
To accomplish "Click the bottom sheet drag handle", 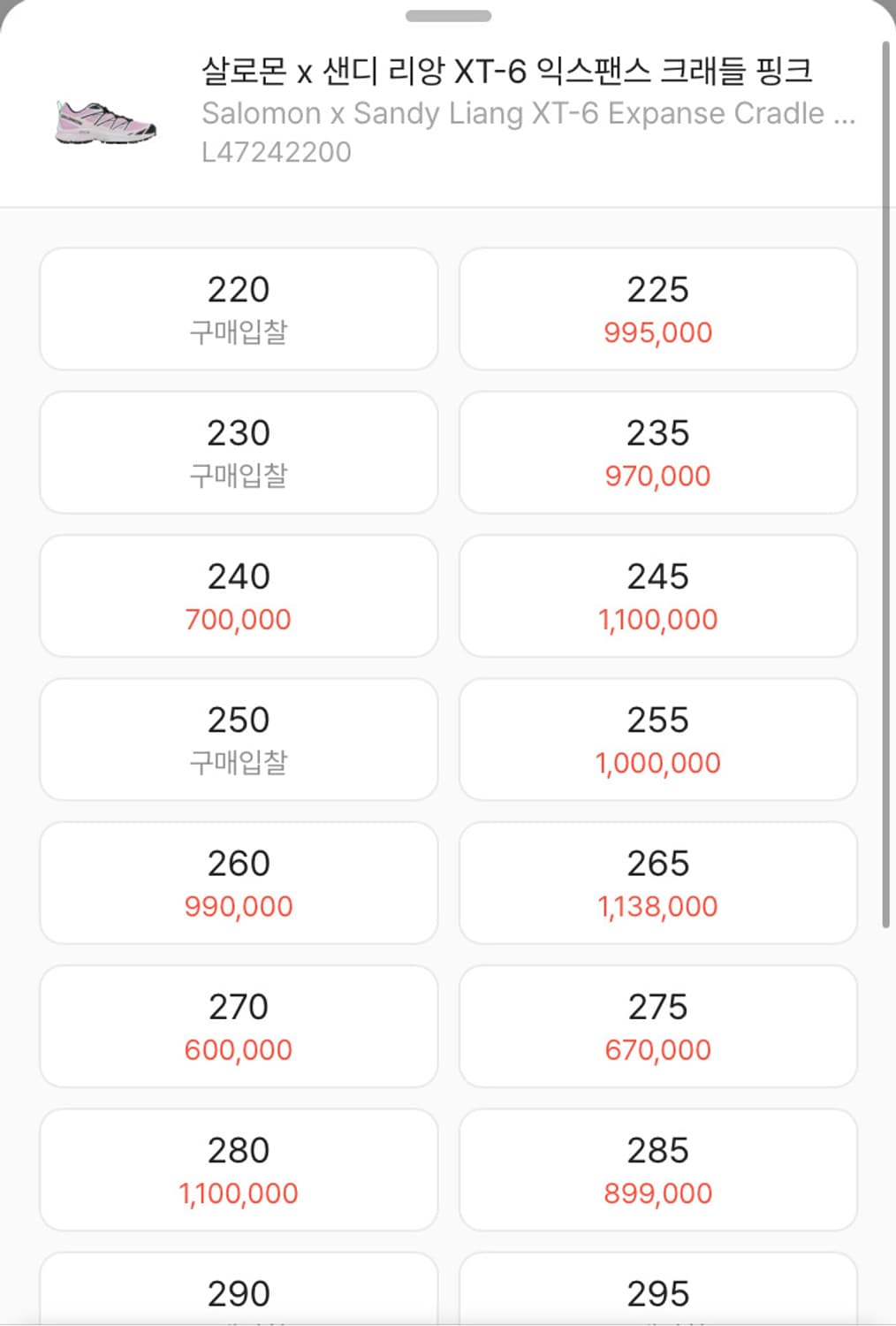I will [448, 16].
